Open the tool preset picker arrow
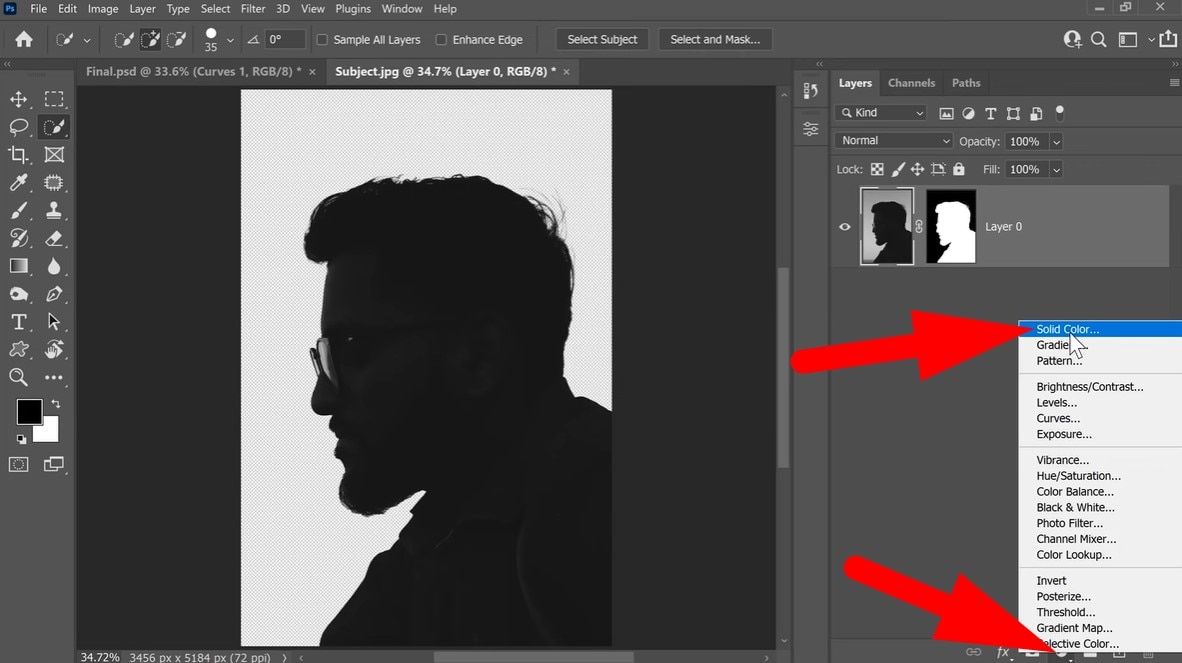This screenshot has height=663, width=1182. point(87,40)
